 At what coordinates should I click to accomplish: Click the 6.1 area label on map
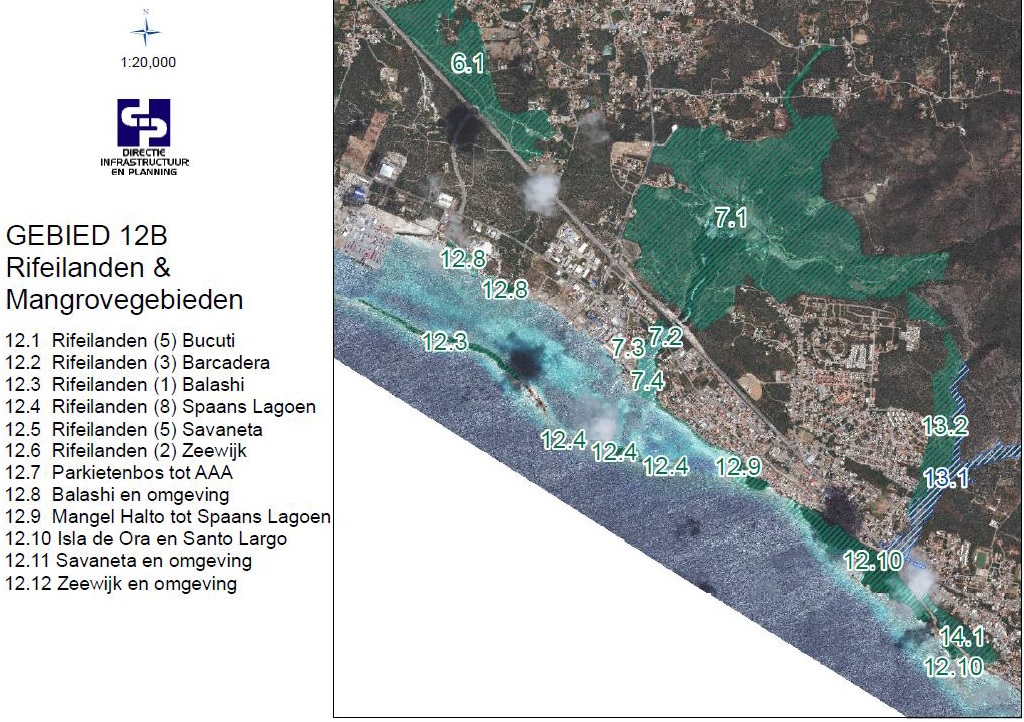click(x=467, y=65)
